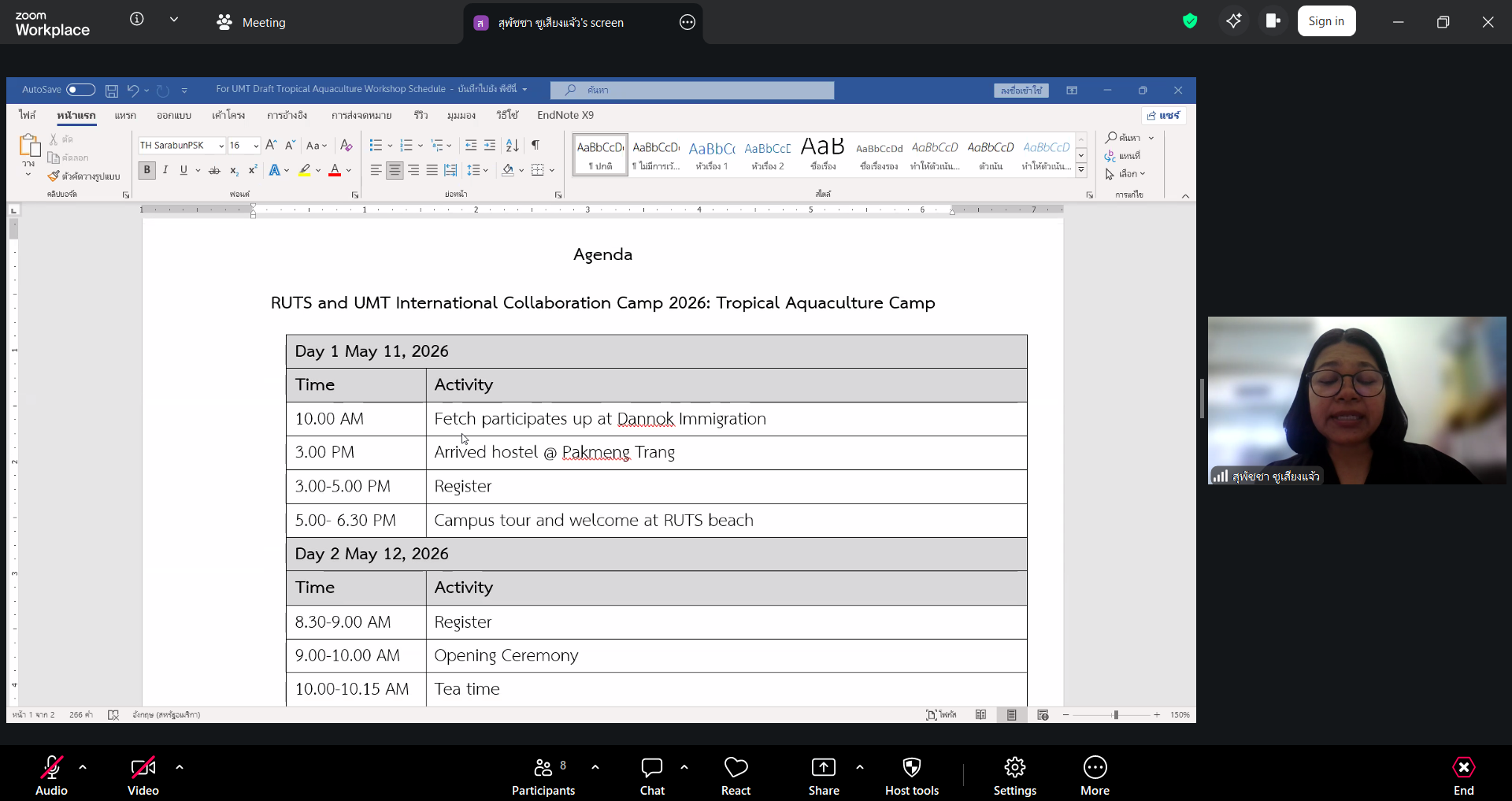Expand audio options arrow next to Audio

pos(83,766)
